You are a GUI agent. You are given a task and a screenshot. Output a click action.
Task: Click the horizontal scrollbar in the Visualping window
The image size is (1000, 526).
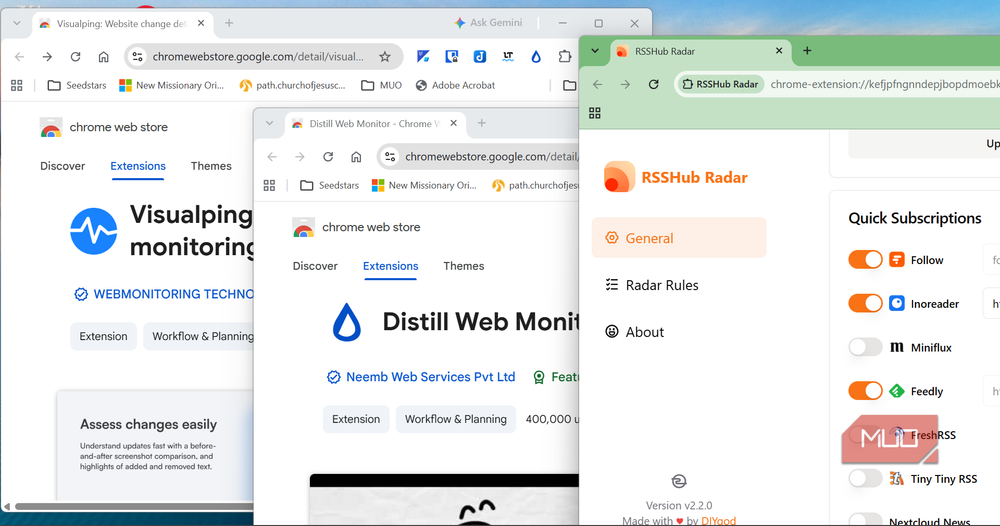(x=134, y=506)
